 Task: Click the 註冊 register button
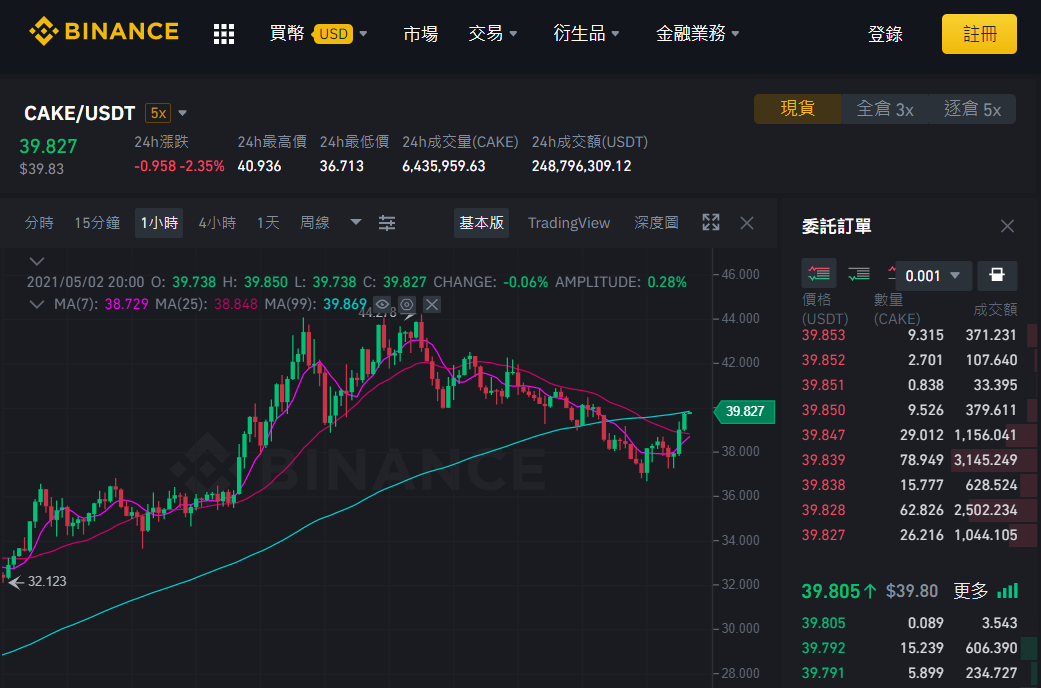(979, 34)
